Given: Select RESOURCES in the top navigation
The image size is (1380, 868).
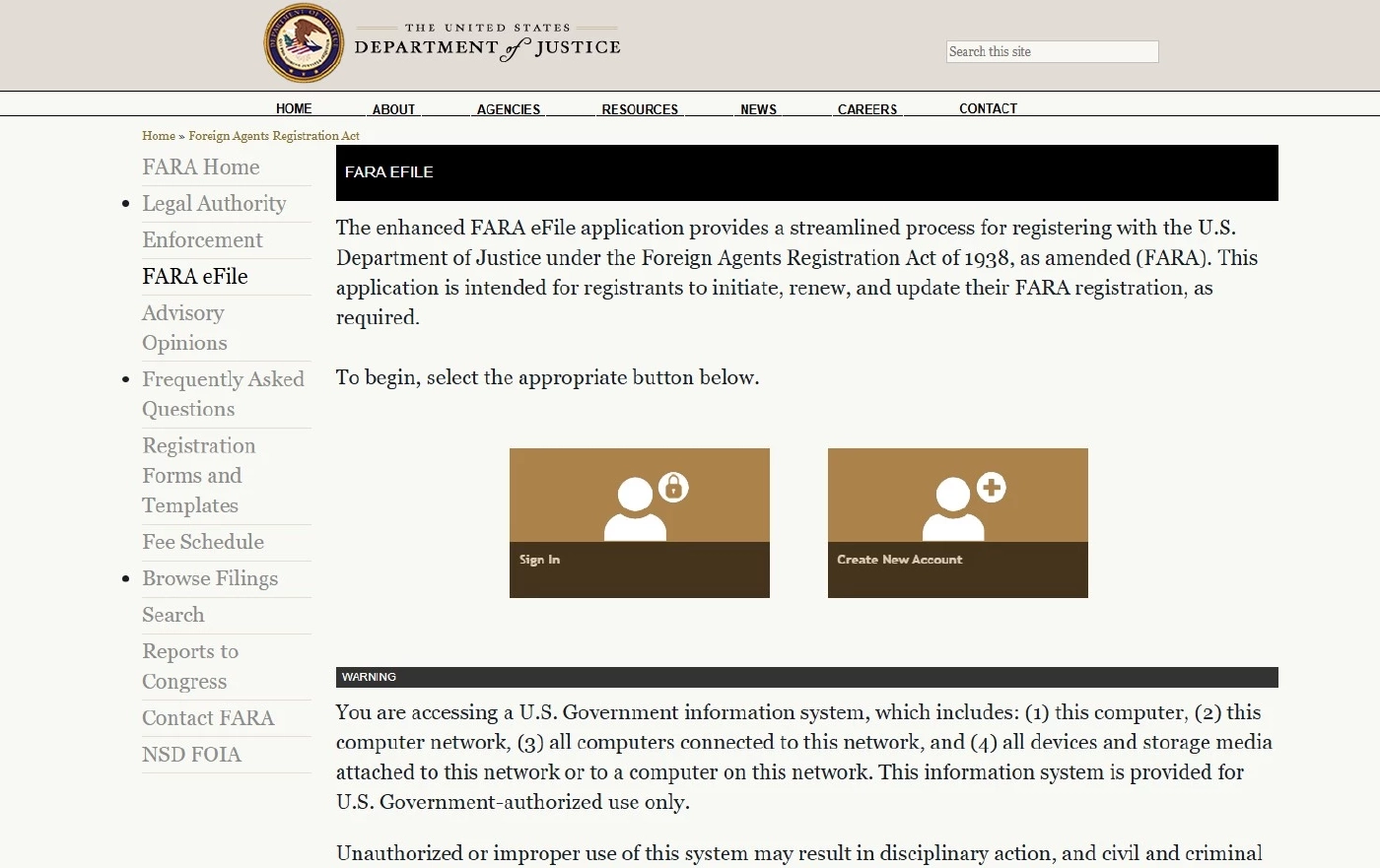Looking at the screenshot, I should [x=640, y=109].
